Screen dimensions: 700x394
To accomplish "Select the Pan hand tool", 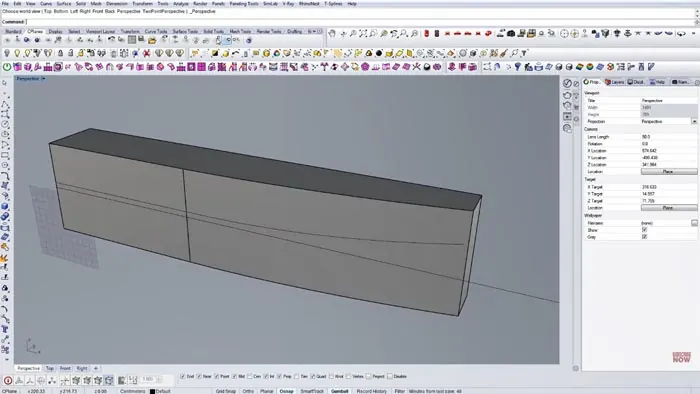I will coord(332,33).
